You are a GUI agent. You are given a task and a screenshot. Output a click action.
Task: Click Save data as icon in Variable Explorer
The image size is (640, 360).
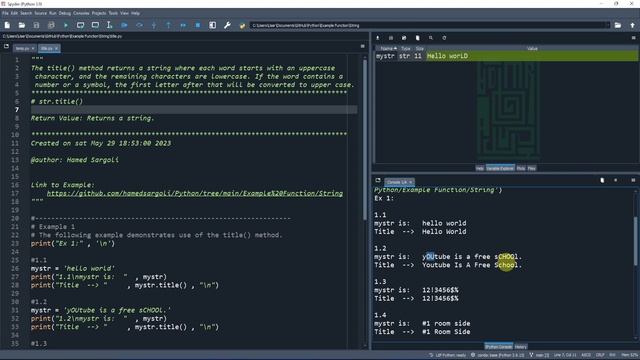click(x=404, y=38)
